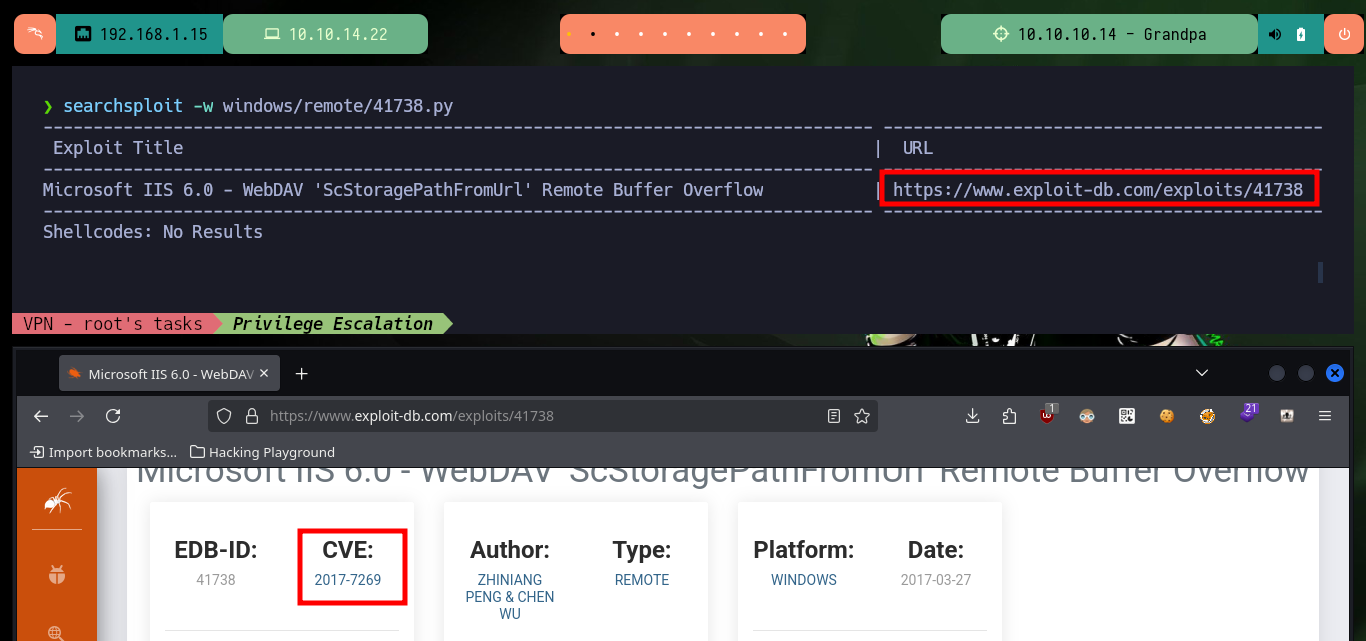Click the REMOTE type link
The image size is (1366, 641).
click(642, 580)
